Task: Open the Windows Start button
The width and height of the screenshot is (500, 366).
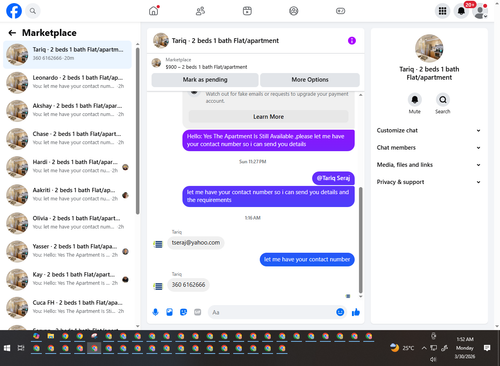Action: coord(7,348)
